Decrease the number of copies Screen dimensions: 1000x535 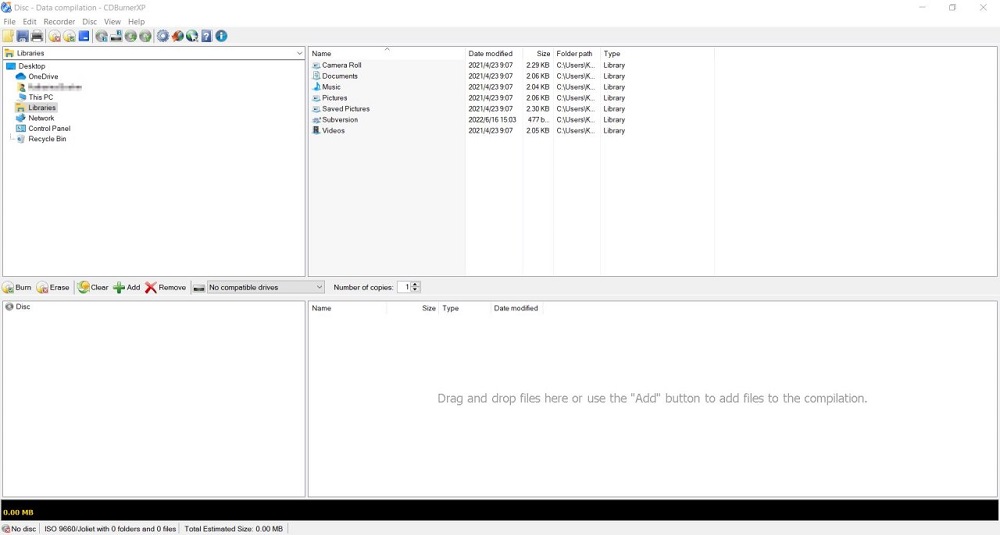[415, 290]
